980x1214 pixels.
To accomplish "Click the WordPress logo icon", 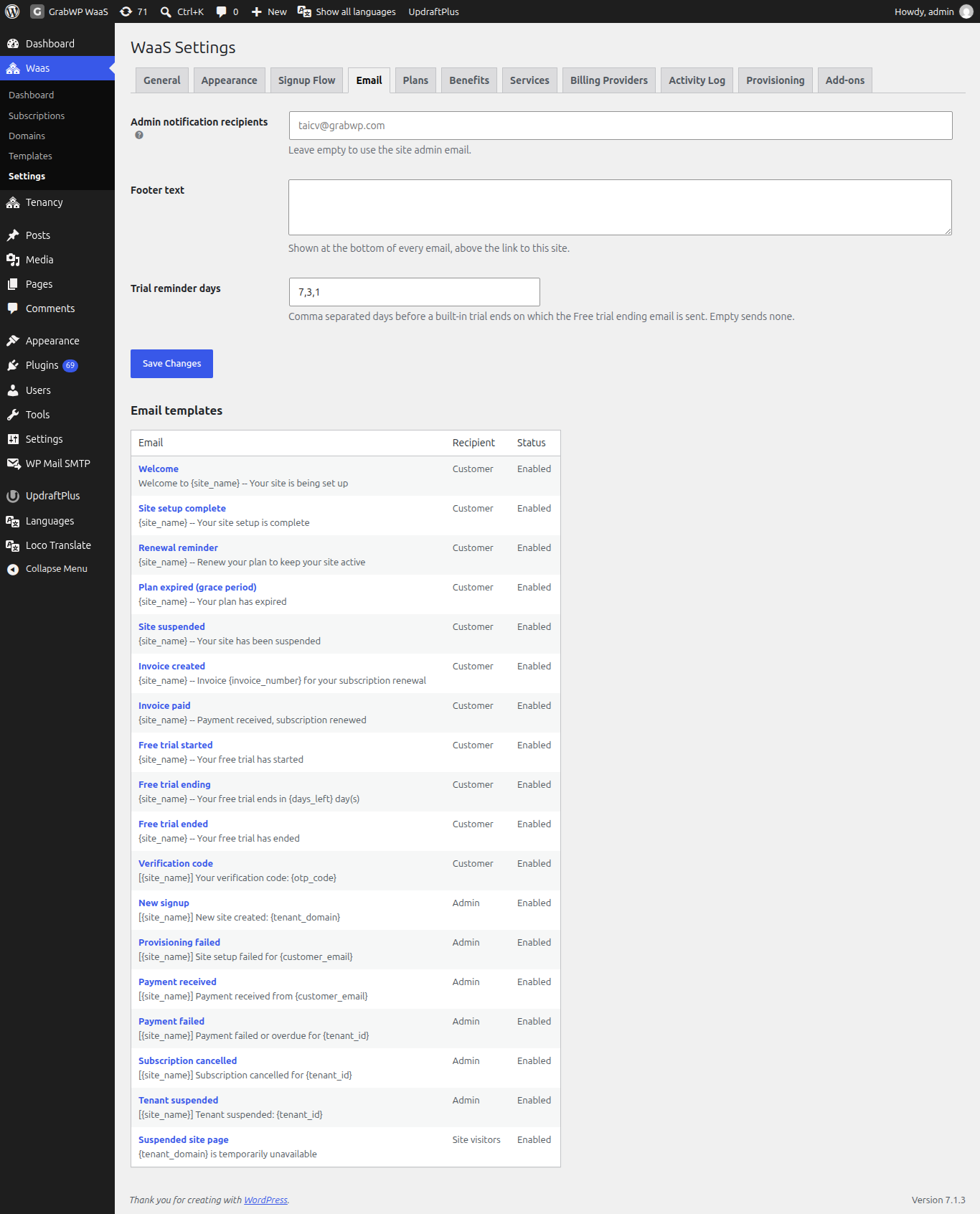I will [x=12, y=11].
